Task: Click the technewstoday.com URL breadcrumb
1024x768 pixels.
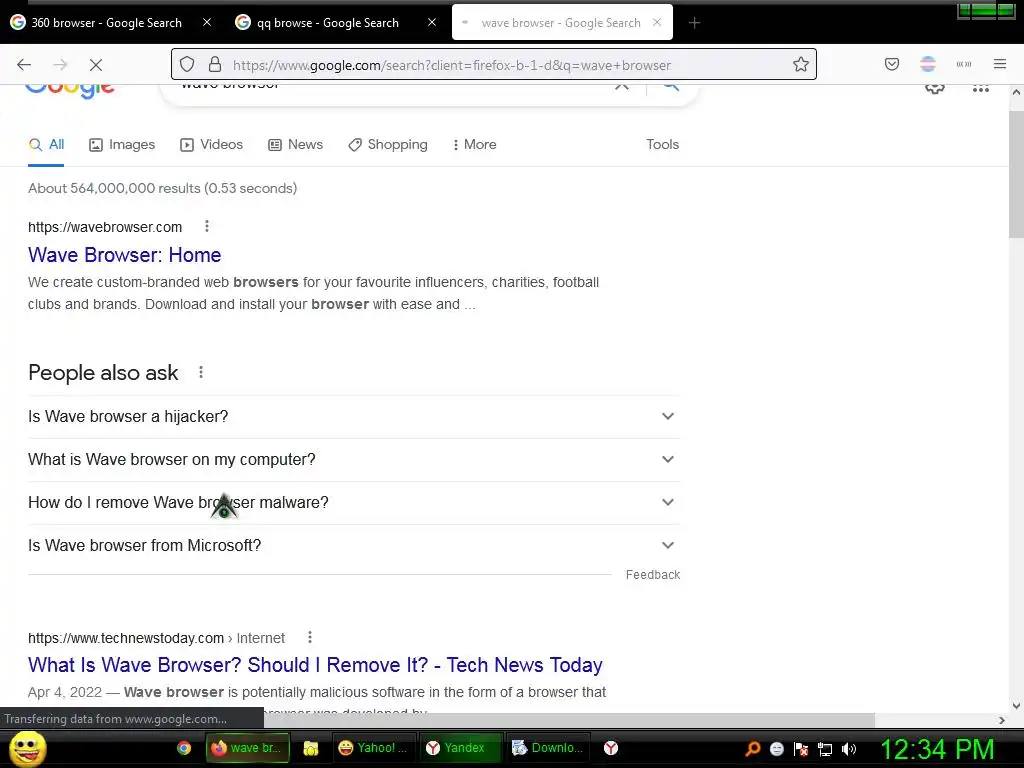Action: coord(157,638)
